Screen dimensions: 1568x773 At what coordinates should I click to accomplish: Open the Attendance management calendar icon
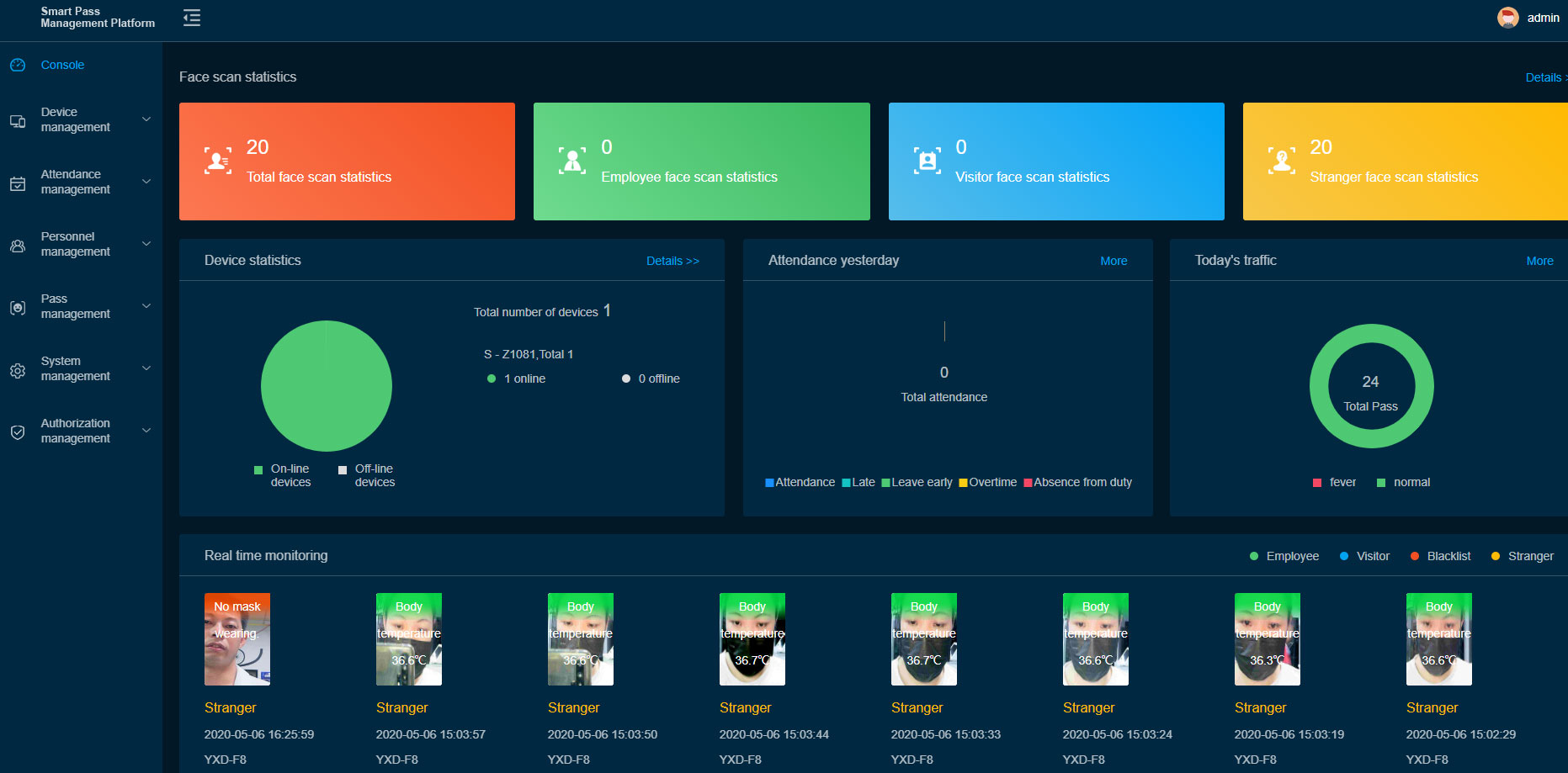pyautogui.click(x=18, y=183)
